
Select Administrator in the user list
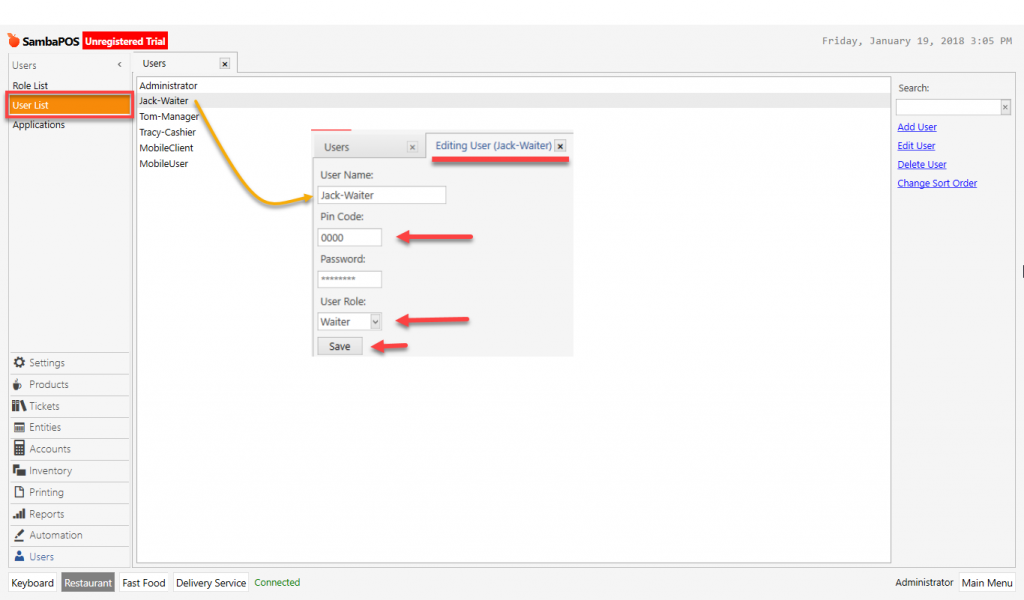tap(513, 86)
